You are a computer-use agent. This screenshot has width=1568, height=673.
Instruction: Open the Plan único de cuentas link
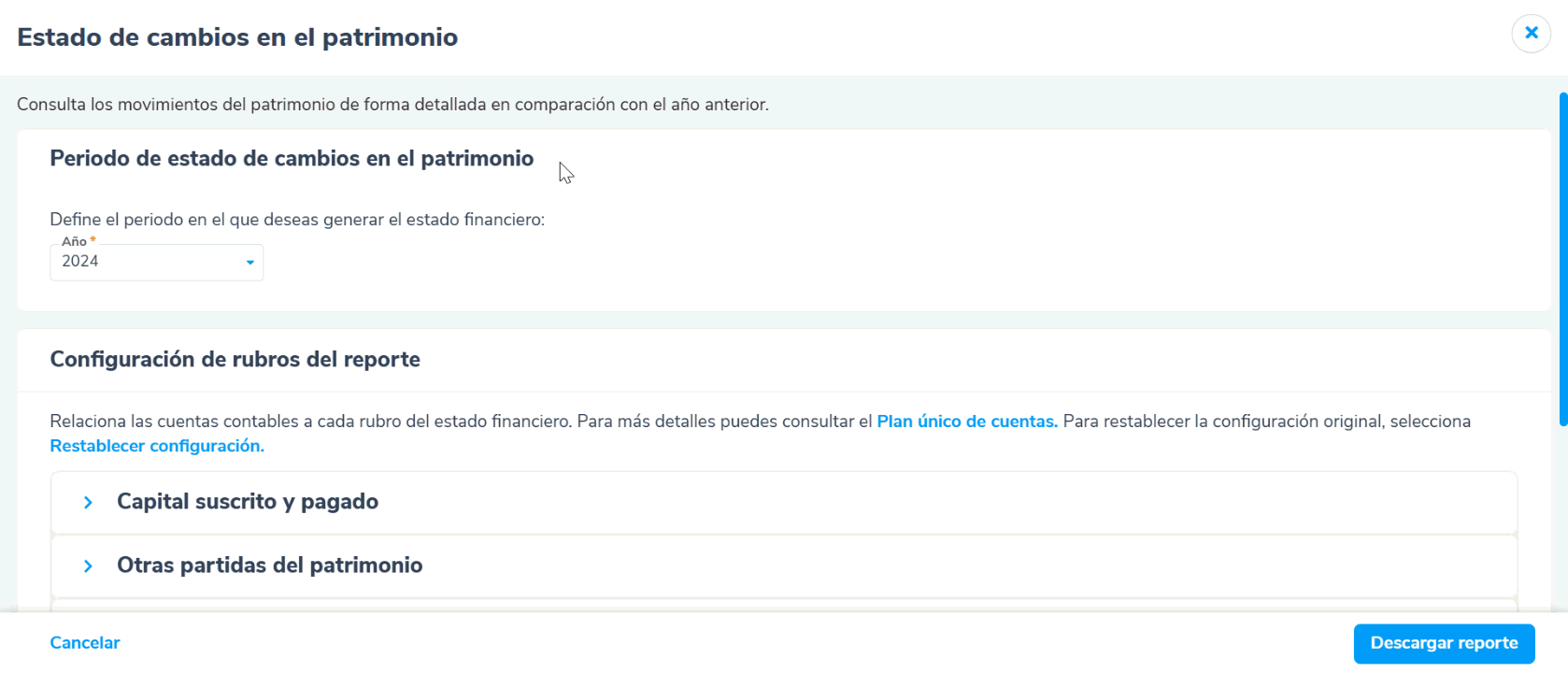(966, 422)
